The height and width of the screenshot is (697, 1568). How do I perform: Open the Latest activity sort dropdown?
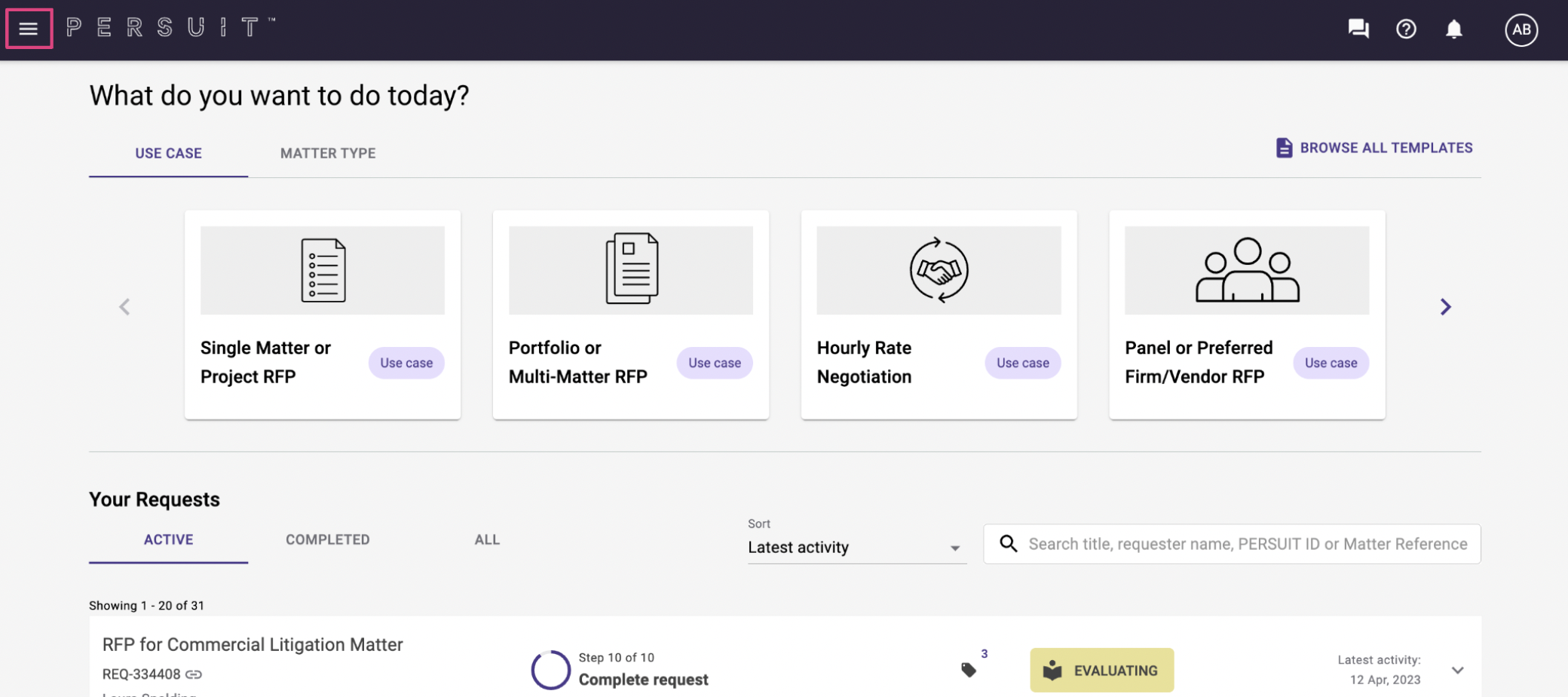[856, 547]
